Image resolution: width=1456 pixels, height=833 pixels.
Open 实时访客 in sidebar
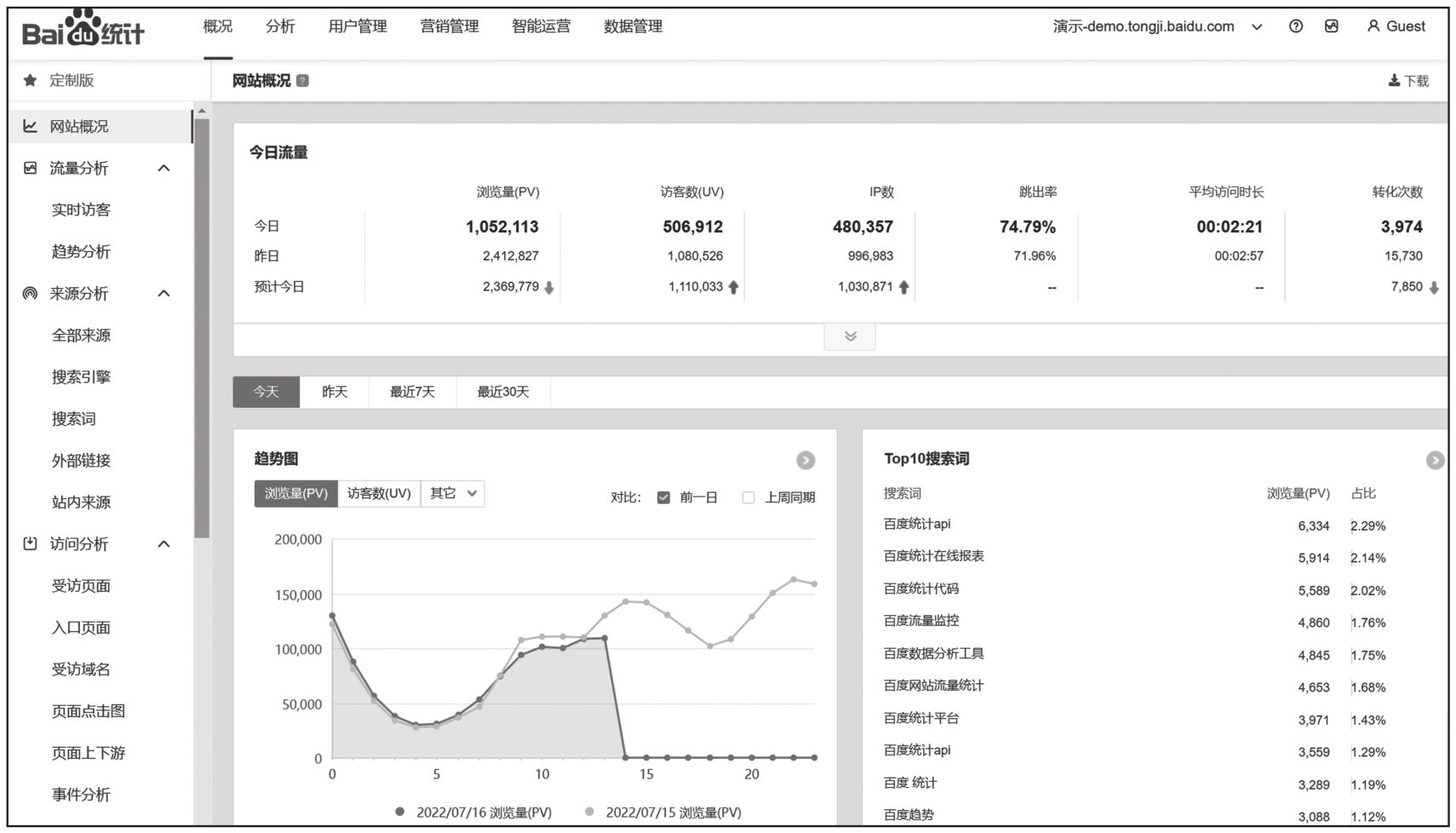(81, 210)
